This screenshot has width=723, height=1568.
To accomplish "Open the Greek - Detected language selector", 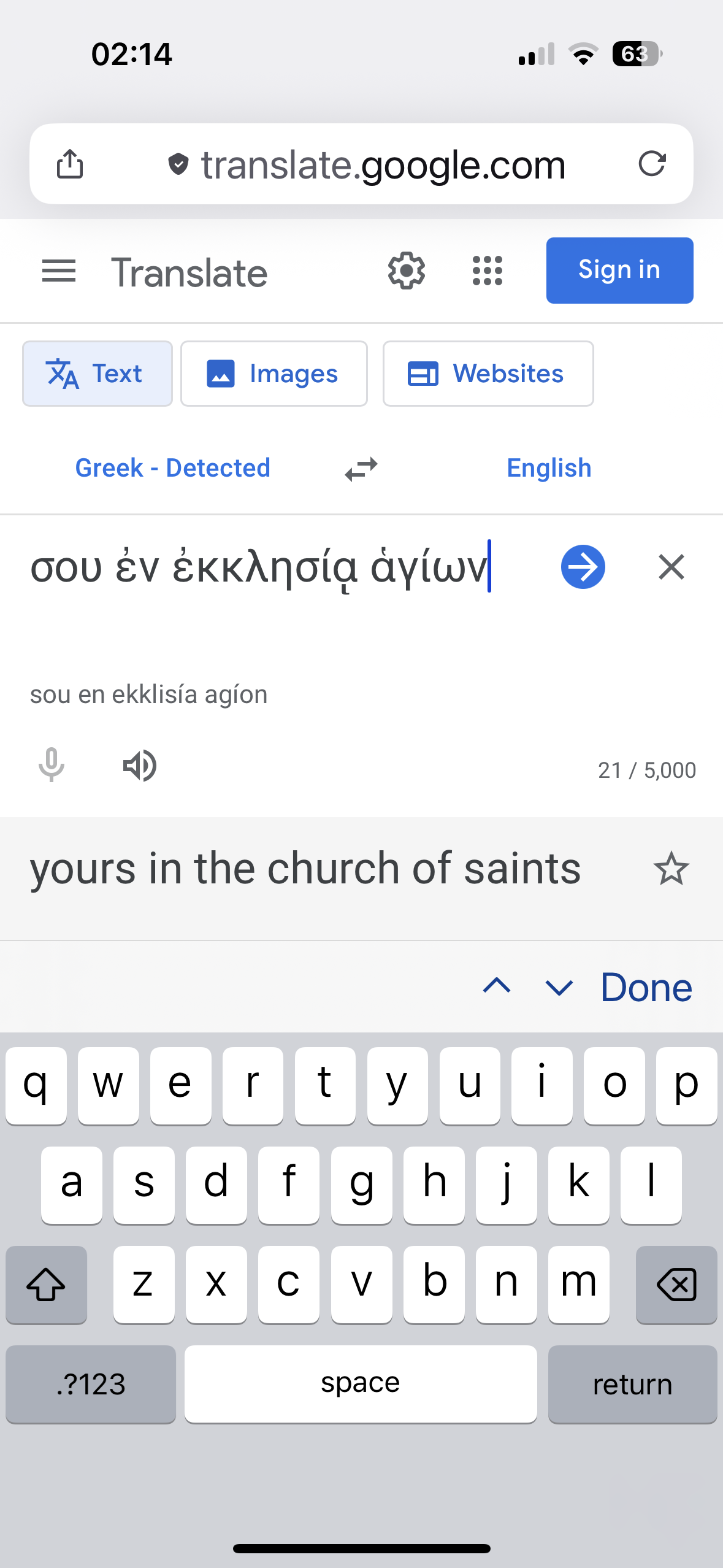I will pyautogui.click(x=172, y=468).
